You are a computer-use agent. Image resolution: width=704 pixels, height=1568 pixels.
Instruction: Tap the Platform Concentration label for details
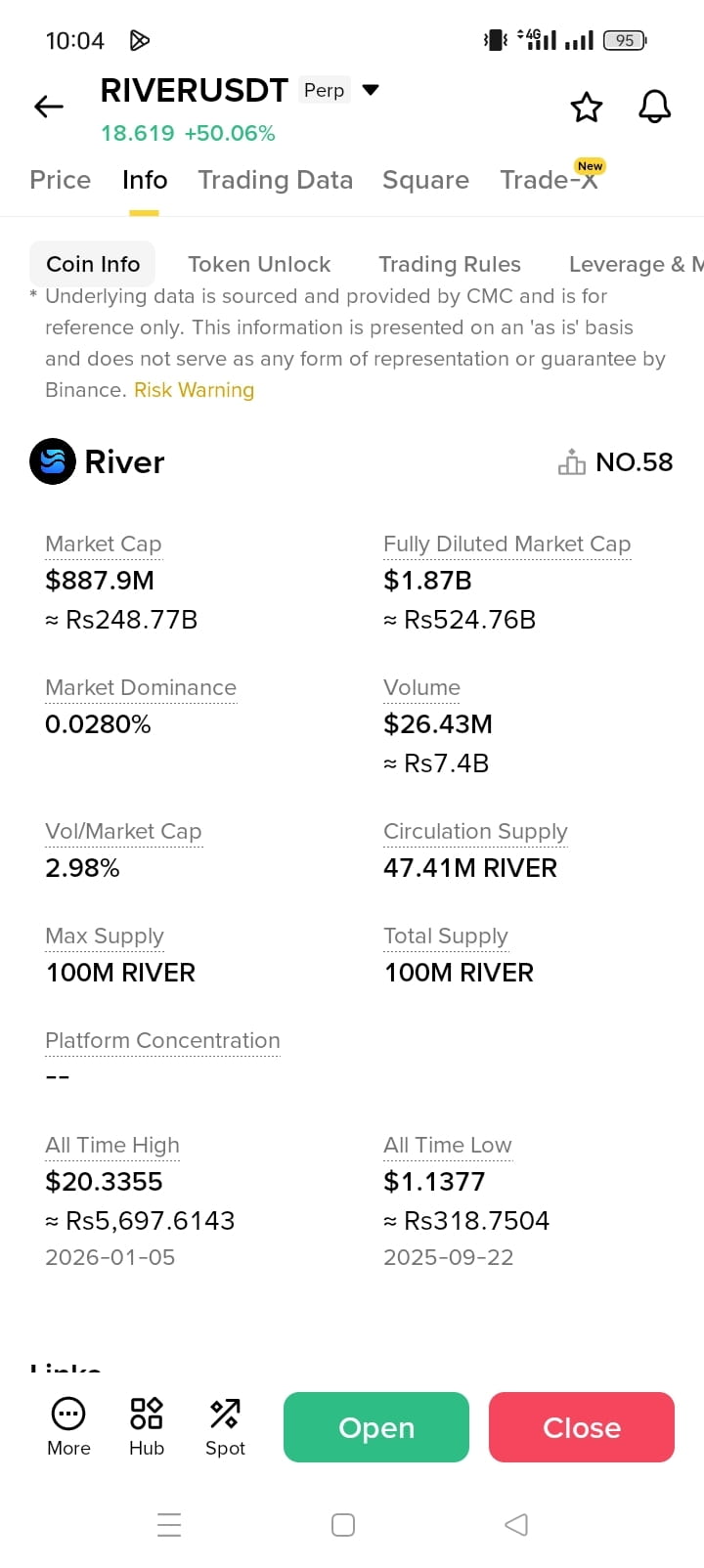pos(162,1040)
